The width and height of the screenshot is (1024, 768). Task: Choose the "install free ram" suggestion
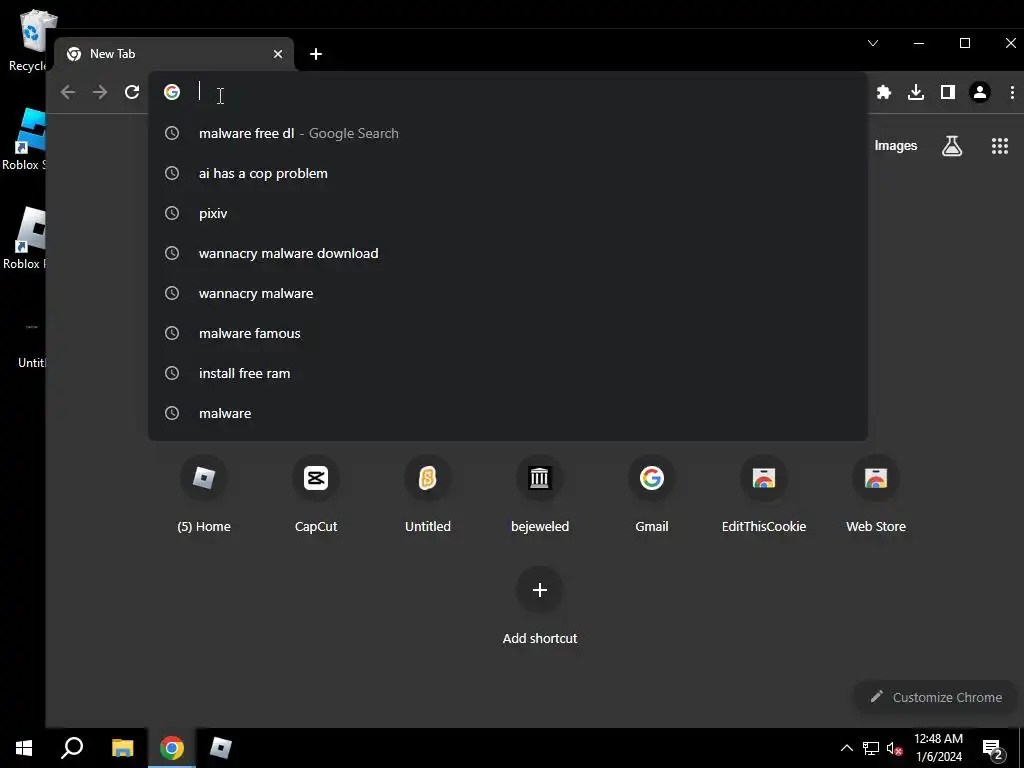coord(508,373)
